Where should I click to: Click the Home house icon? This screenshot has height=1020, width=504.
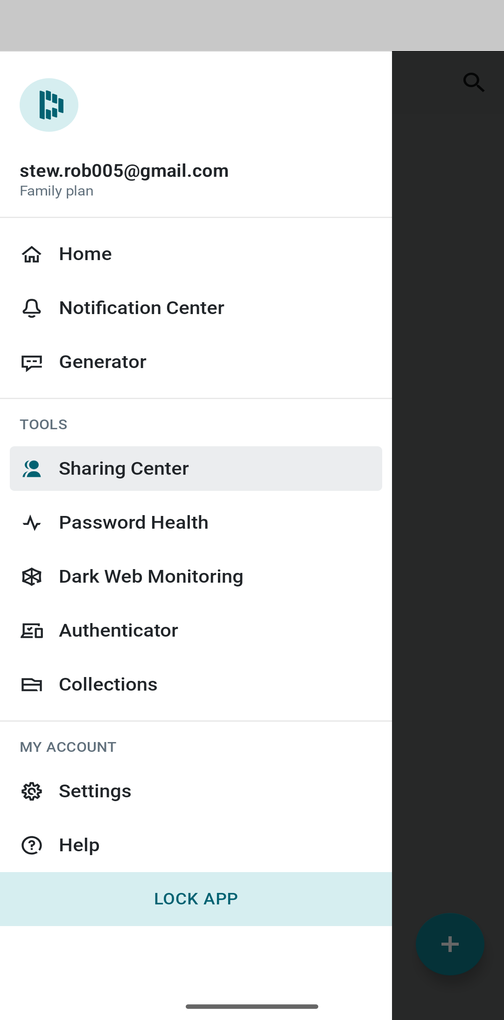click(x=31, y=254)
